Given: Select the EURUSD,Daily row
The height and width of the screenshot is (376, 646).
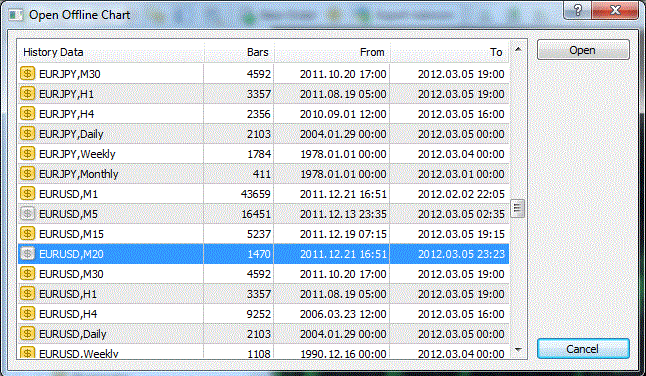Looking at the screenshot, I should point(264,334).
